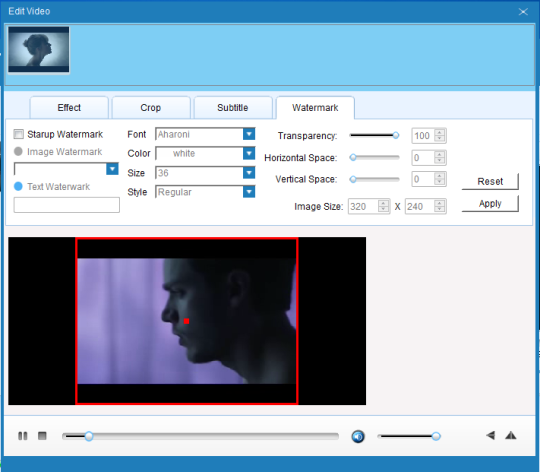Viewport: 540px width, 472px height.
Task: Click the Transparency value field showing 100
Action: 423,136
